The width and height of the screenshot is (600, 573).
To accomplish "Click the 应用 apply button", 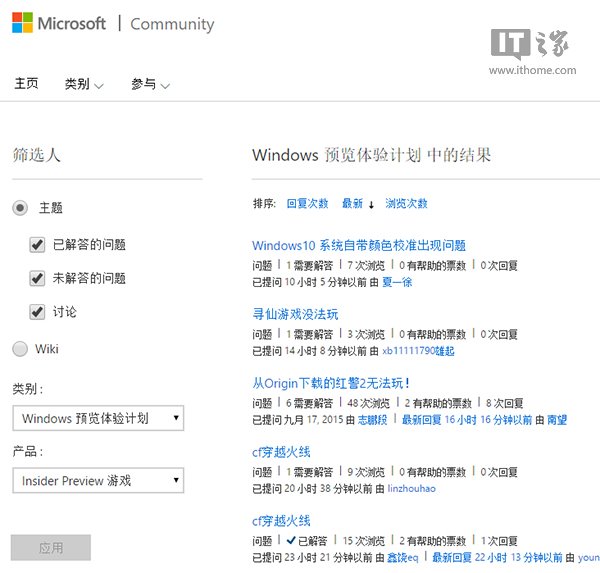I will pos(51,547).
